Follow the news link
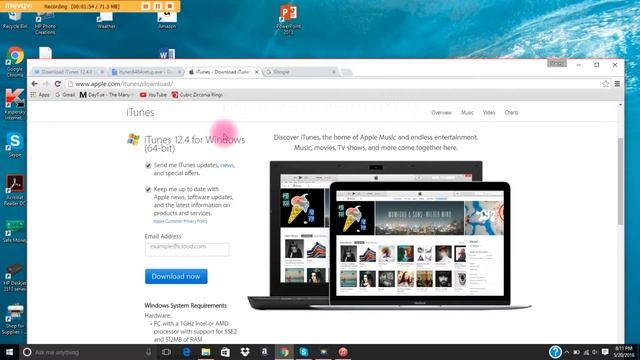 tap(227, 165)
